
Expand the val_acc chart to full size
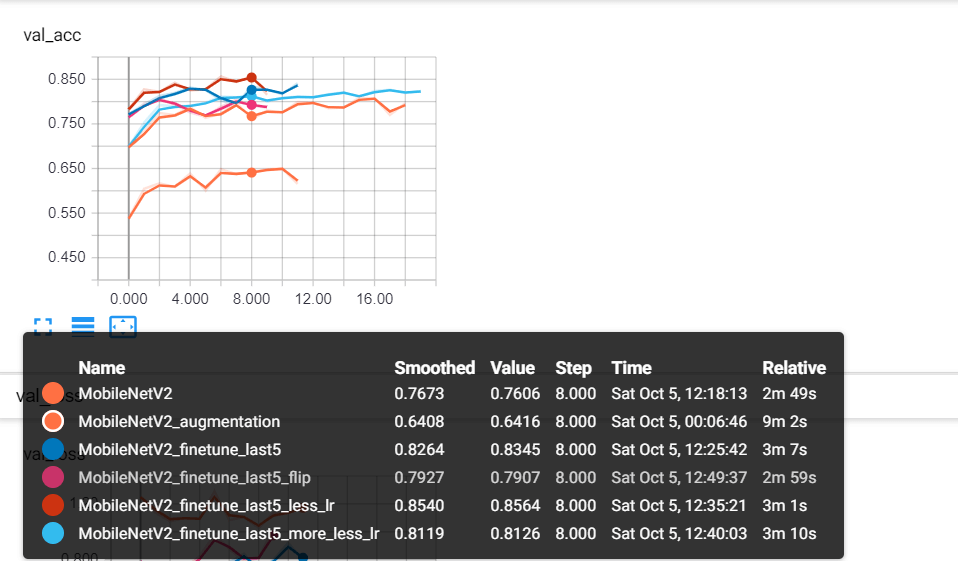coord(42,326)
